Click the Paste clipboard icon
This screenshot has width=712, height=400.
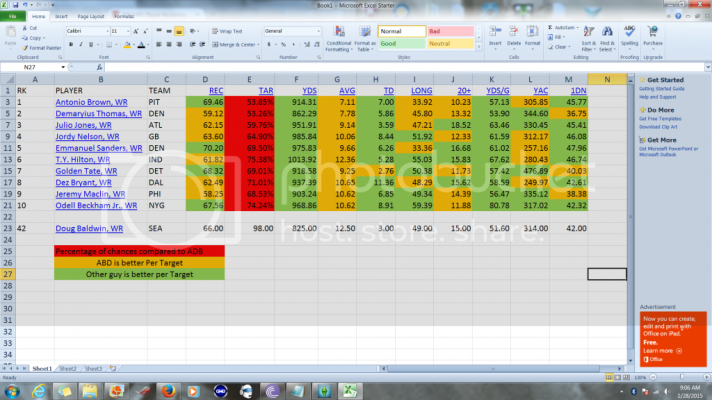pyautogui.click(x=10, y=33)
